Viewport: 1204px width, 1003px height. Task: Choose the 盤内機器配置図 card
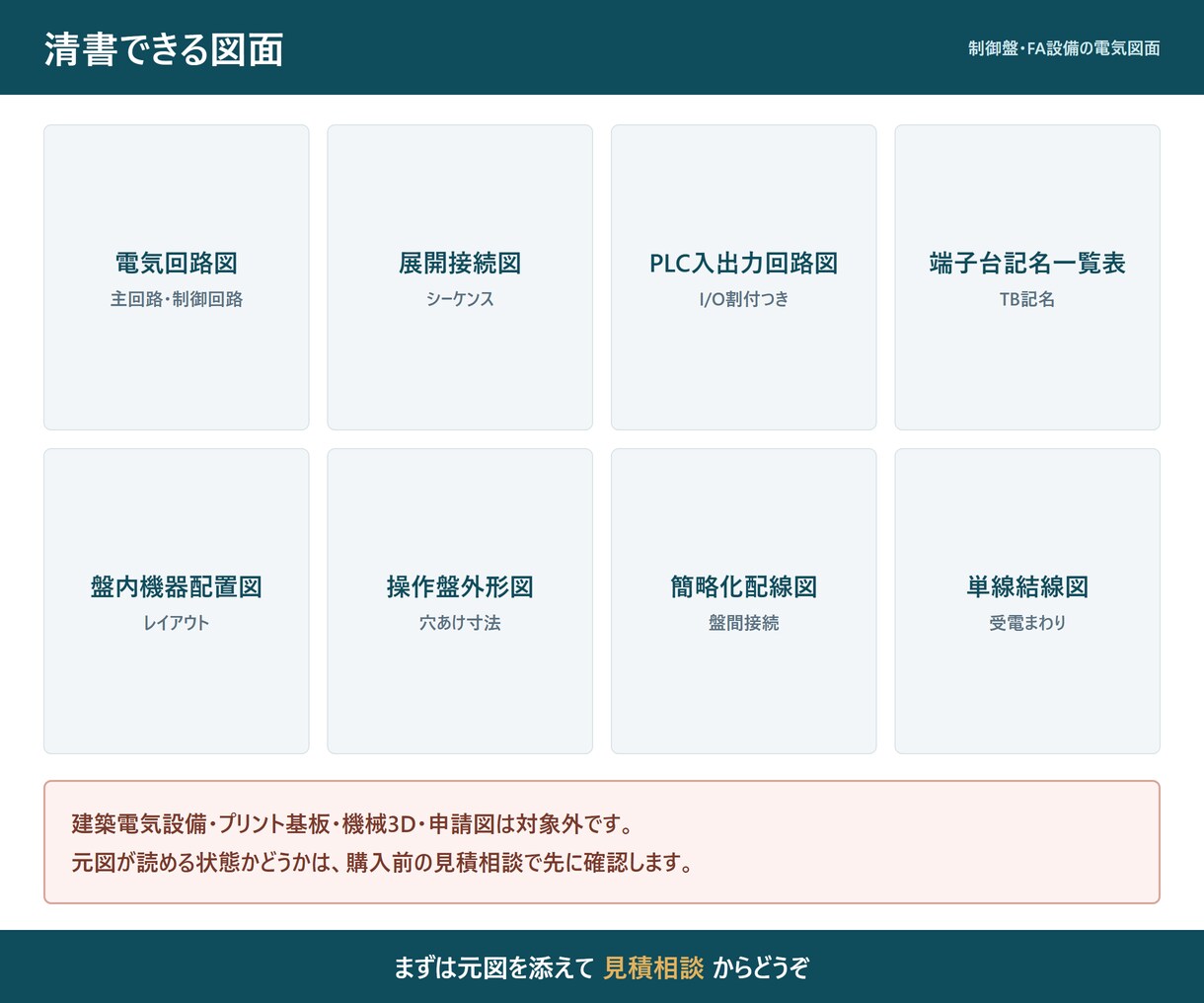pos(177,601)
